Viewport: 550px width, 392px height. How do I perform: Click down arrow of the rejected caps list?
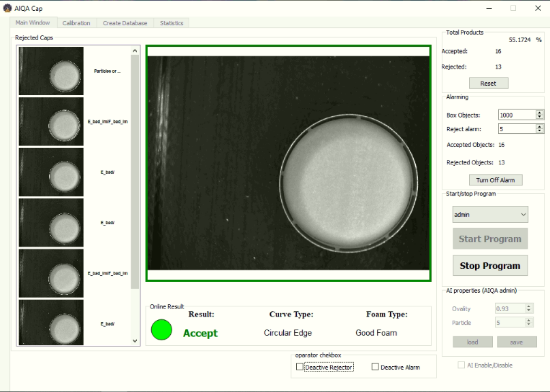tap(135, 340)
